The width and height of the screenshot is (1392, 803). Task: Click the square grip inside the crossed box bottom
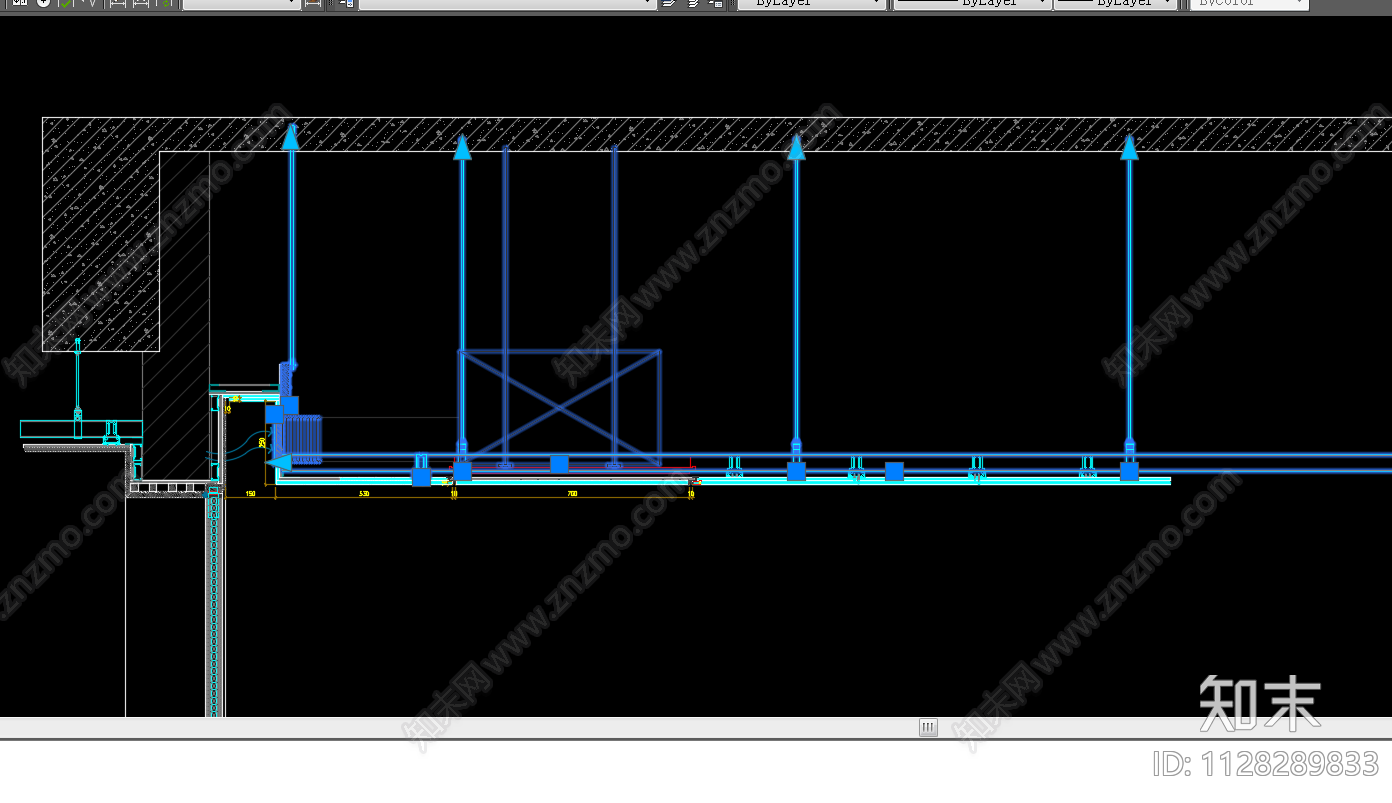pyautogui.click(x=559, y=464)
